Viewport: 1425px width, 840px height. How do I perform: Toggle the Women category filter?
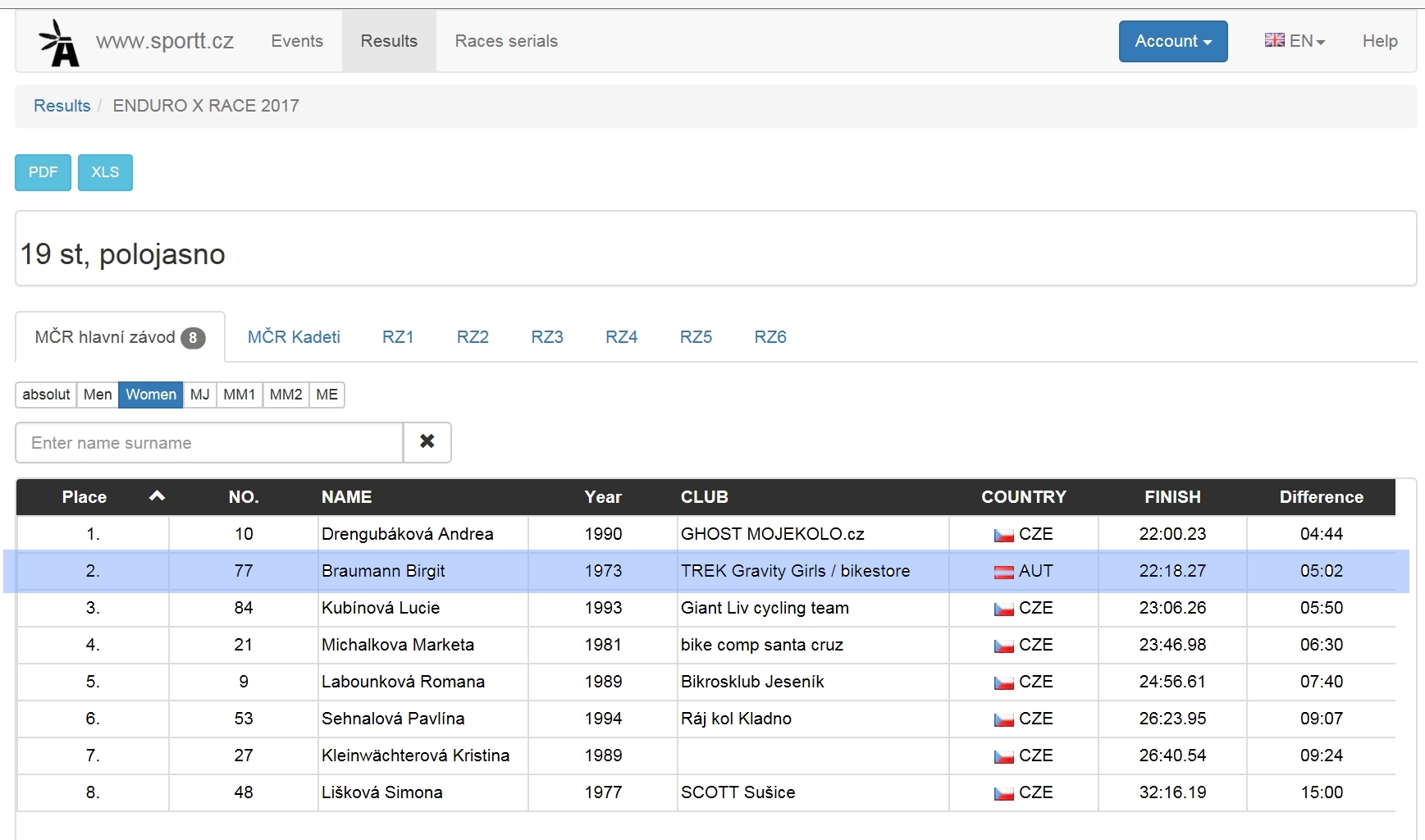(151, 395)
